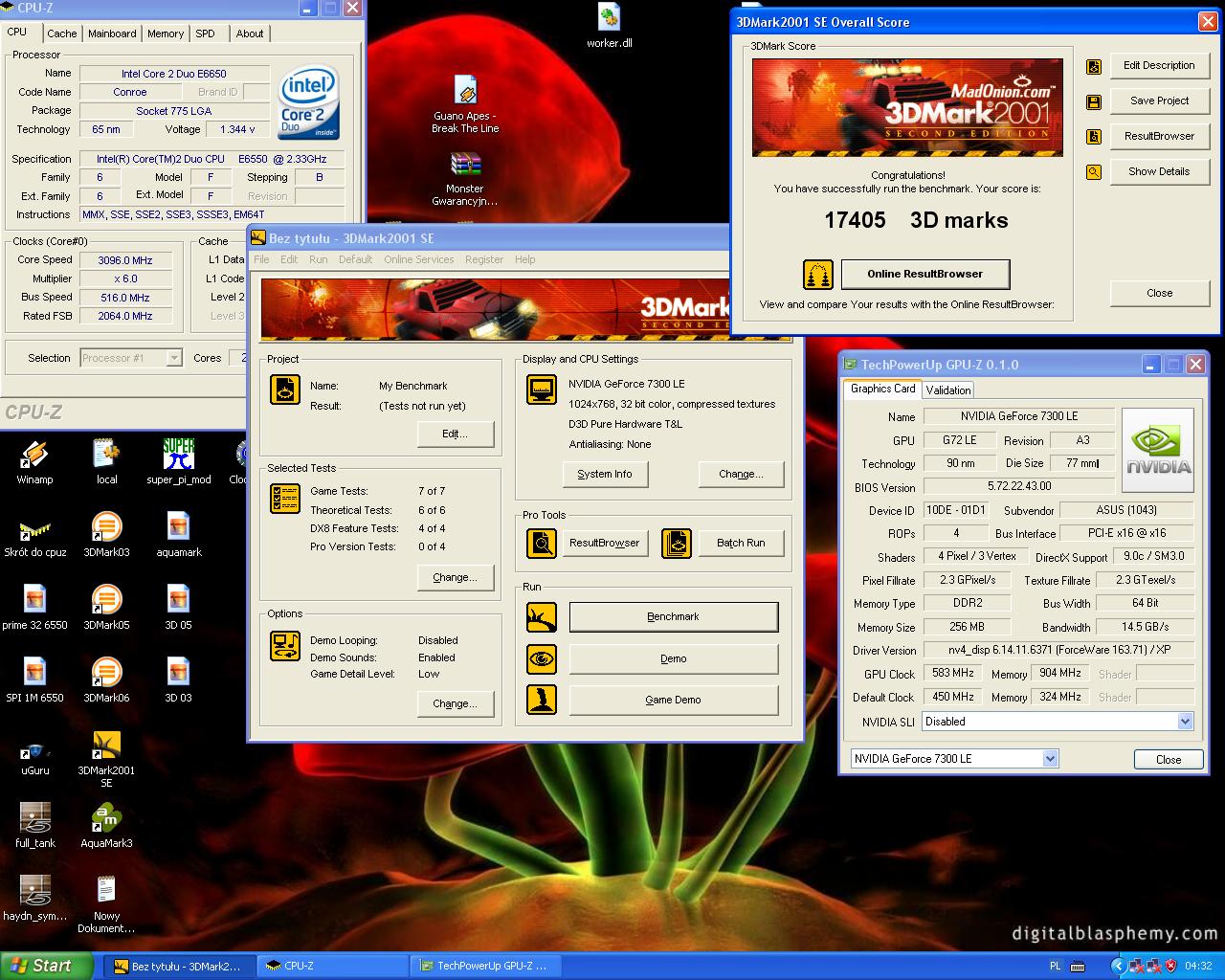Click the PL language indicator in tray
Image resolution: width=1225 pixels, height=980 pixels.
pyautogui.click(x=1056, y=966)
